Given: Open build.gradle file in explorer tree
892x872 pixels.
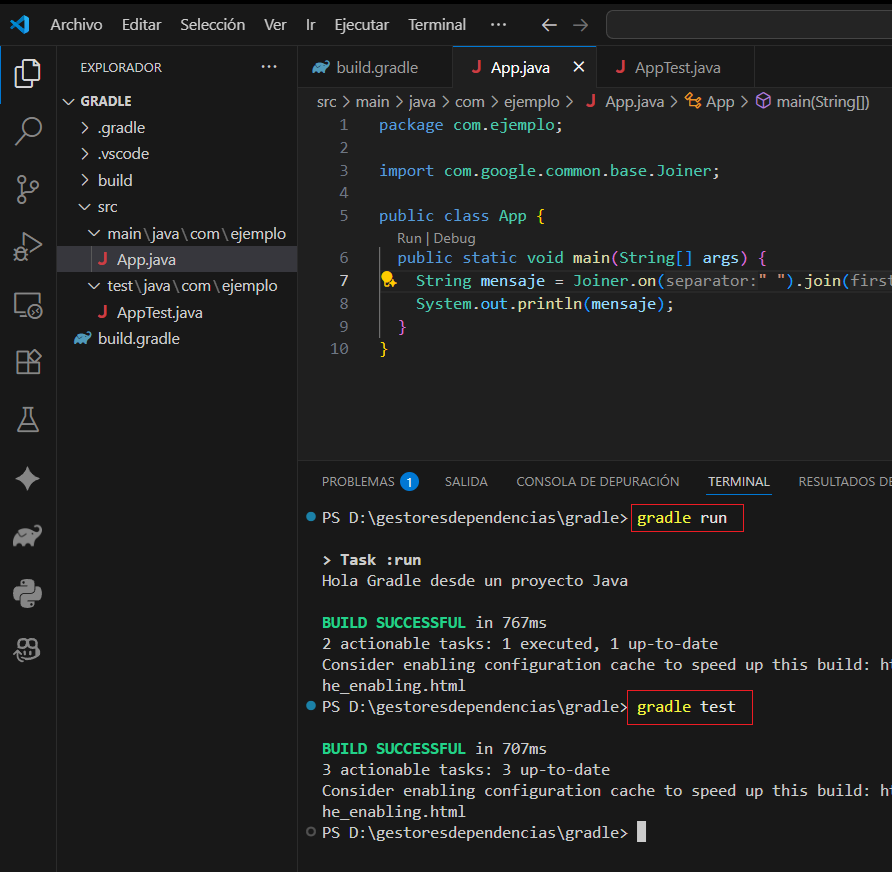Looking at the screenshot, I should [x=138, y=339].
